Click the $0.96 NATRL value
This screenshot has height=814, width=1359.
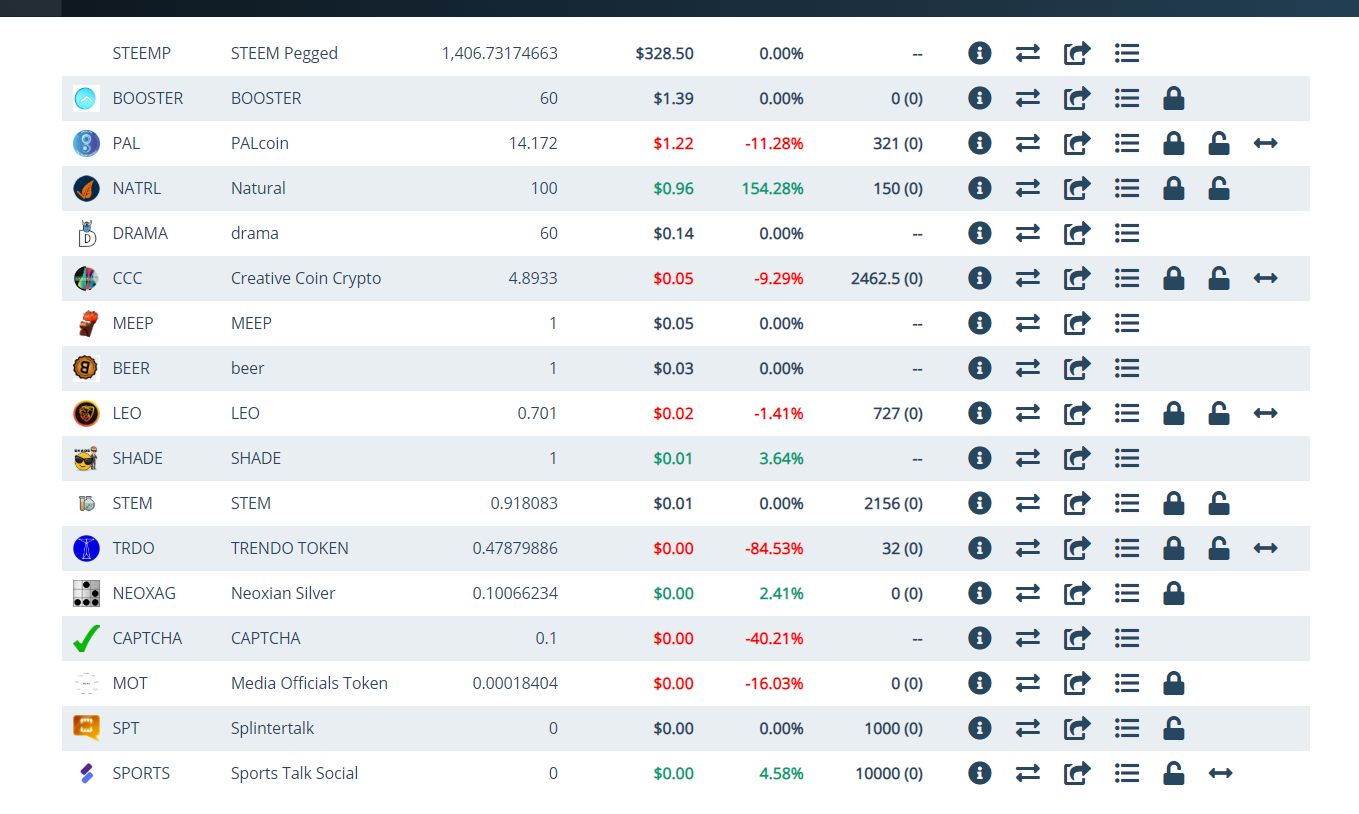point(674,188)
